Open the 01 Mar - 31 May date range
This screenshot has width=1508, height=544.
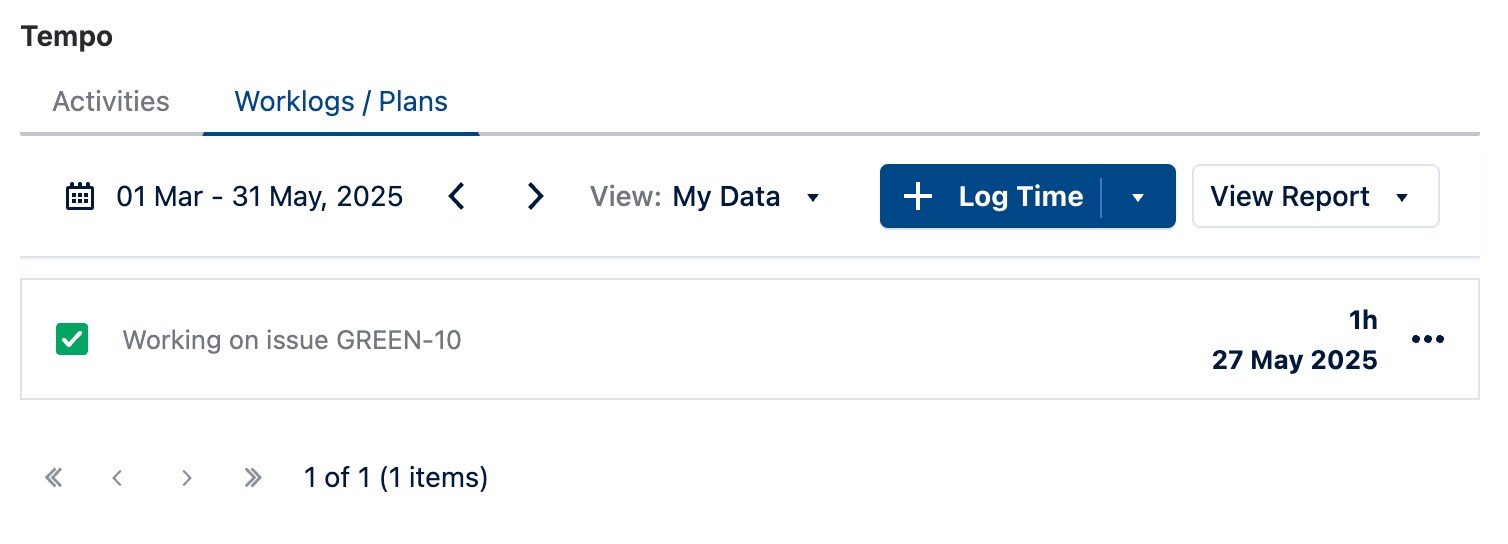point(260,196)
